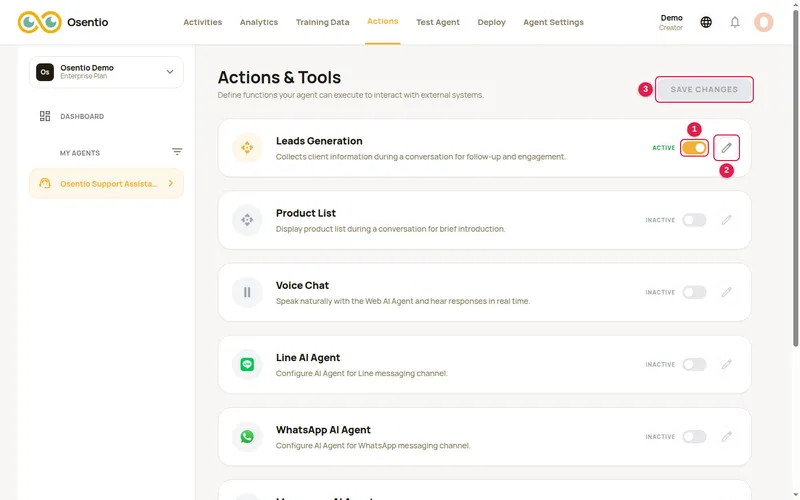The height and width of the screenshot is (500, 800).
Task: Click the Dashboard grid icon
Action: pos(45,116)
